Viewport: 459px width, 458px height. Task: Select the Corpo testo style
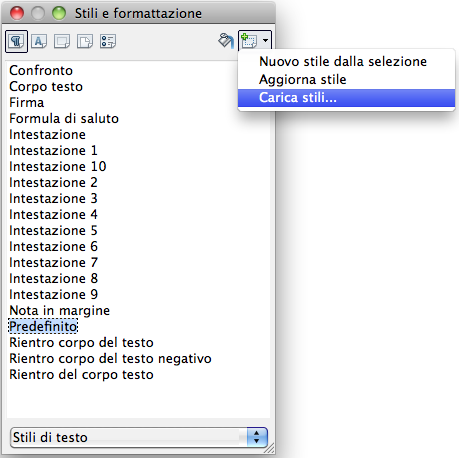(46, 87)
